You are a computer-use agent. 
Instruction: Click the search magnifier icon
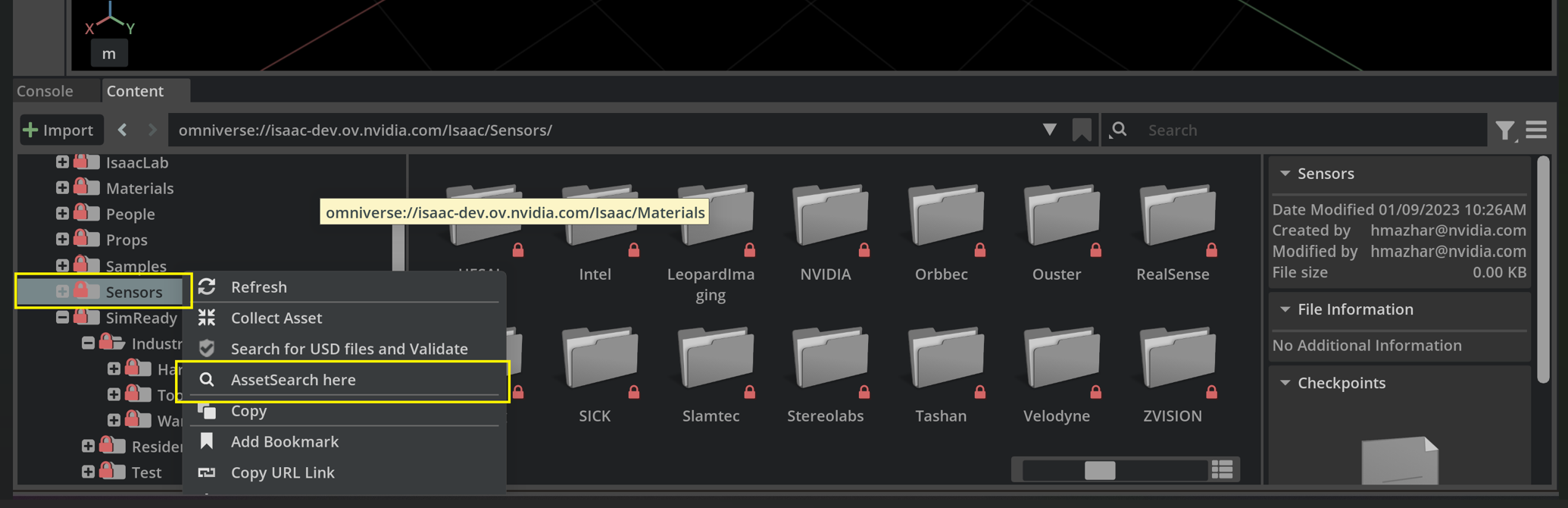point(1119,130)
